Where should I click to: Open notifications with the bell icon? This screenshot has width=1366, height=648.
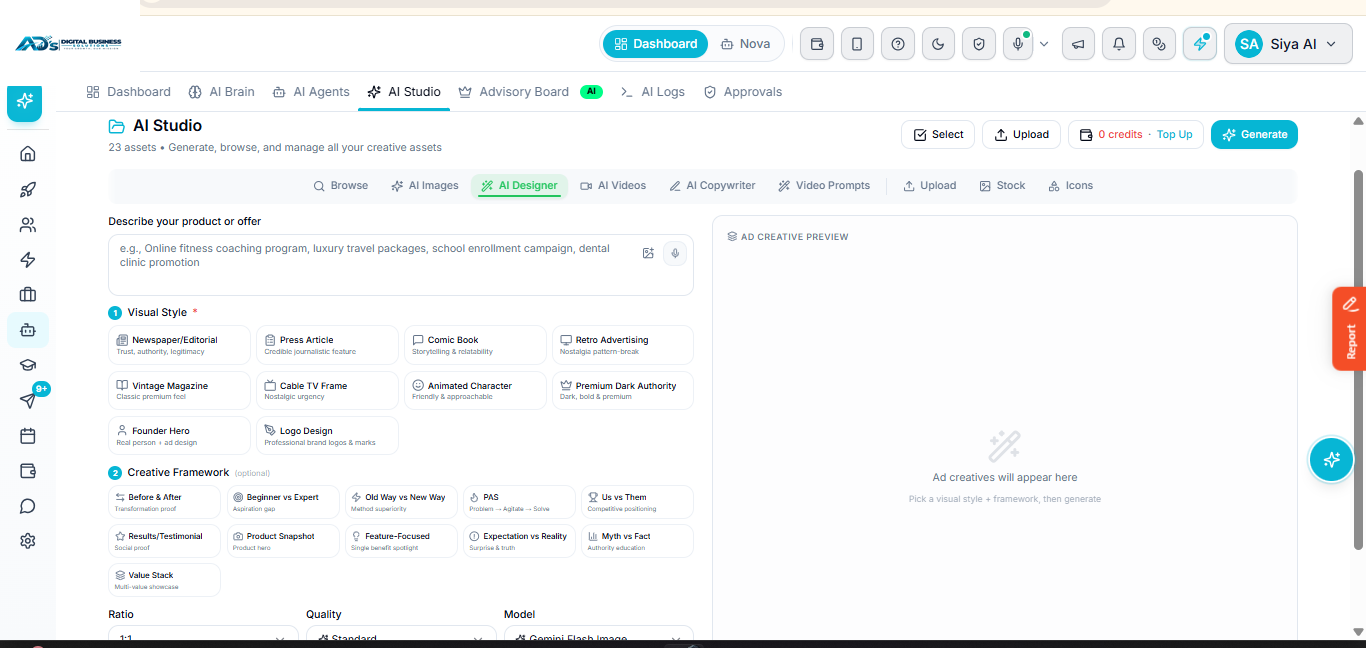[x=1119, y=44]
